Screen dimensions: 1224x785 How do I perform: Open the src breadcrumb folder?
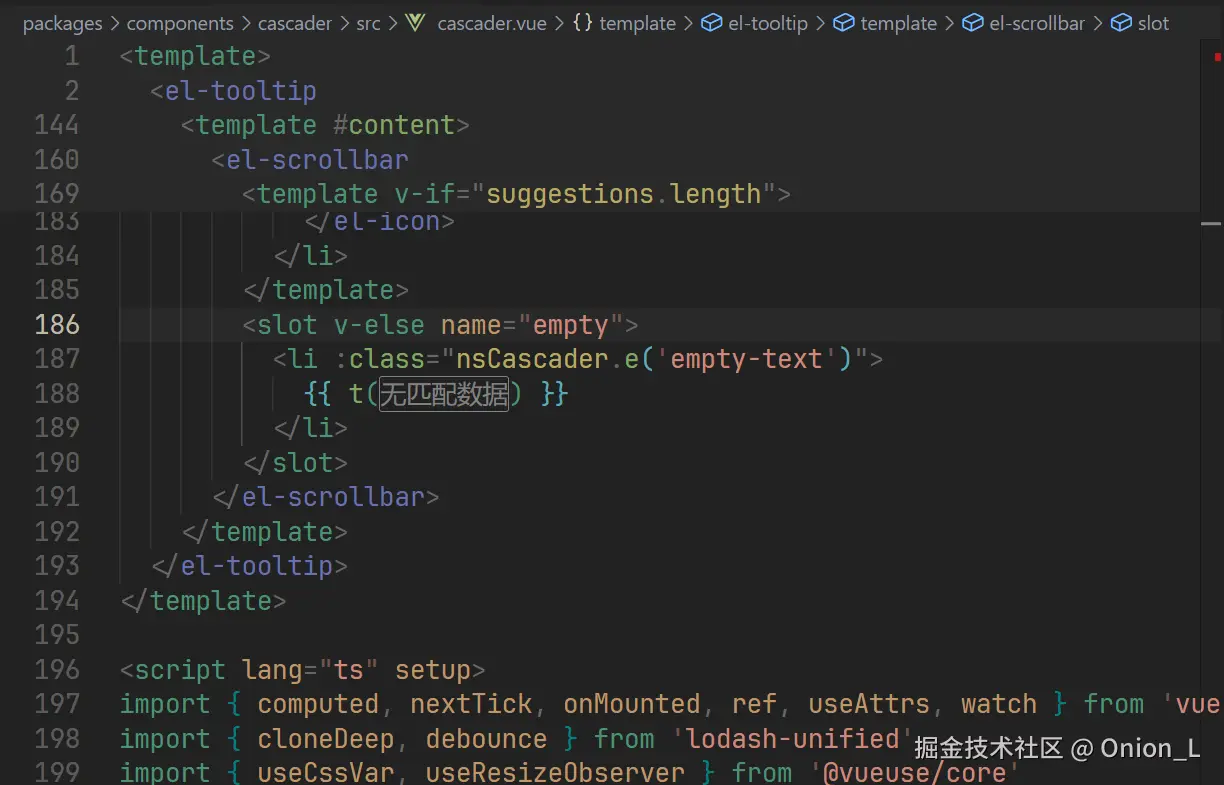tap(368, 23)
